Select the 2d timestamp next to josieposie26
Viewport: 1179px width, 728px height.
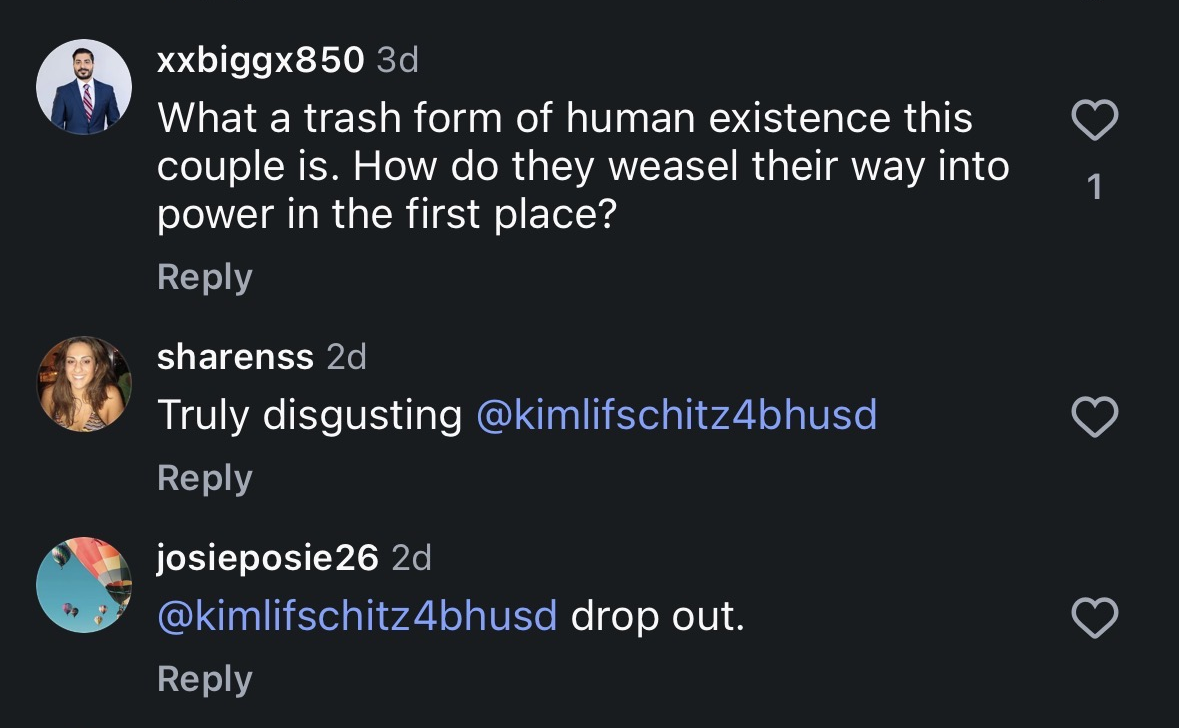(411, 558)
